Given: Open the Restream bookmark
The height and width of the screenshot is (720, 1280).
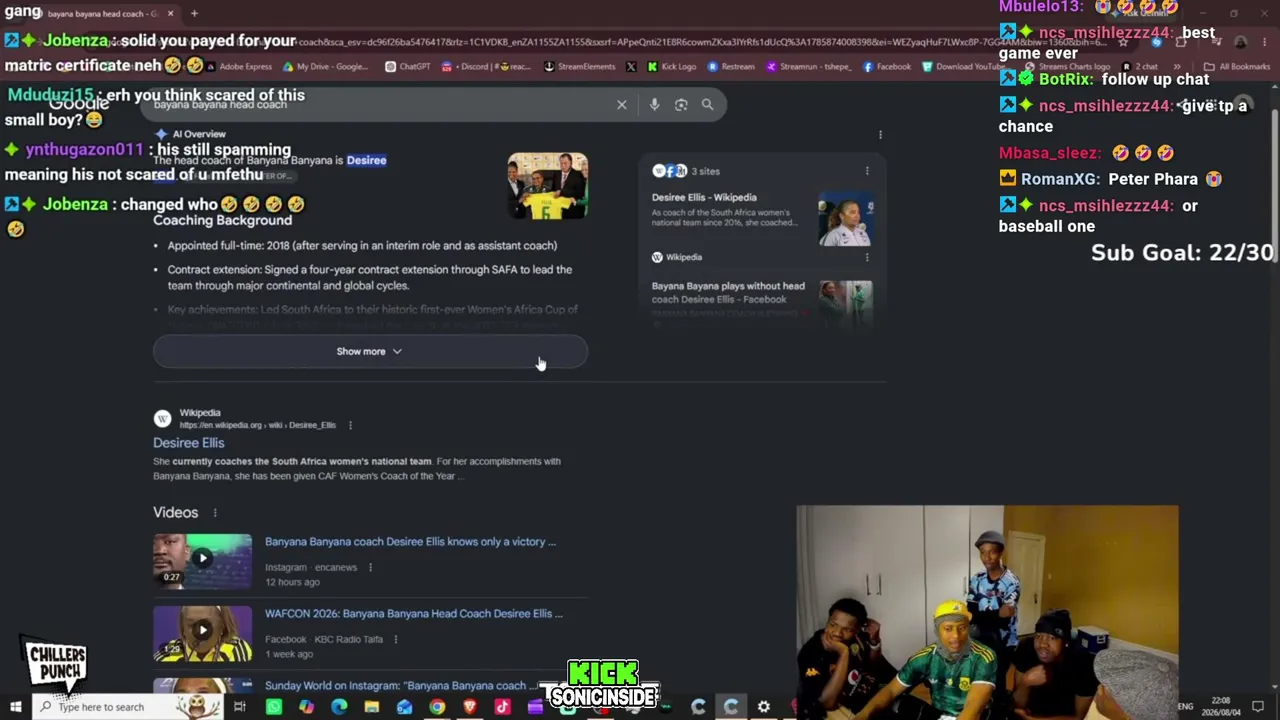Looking at the screenshot, I should point(731,67).
